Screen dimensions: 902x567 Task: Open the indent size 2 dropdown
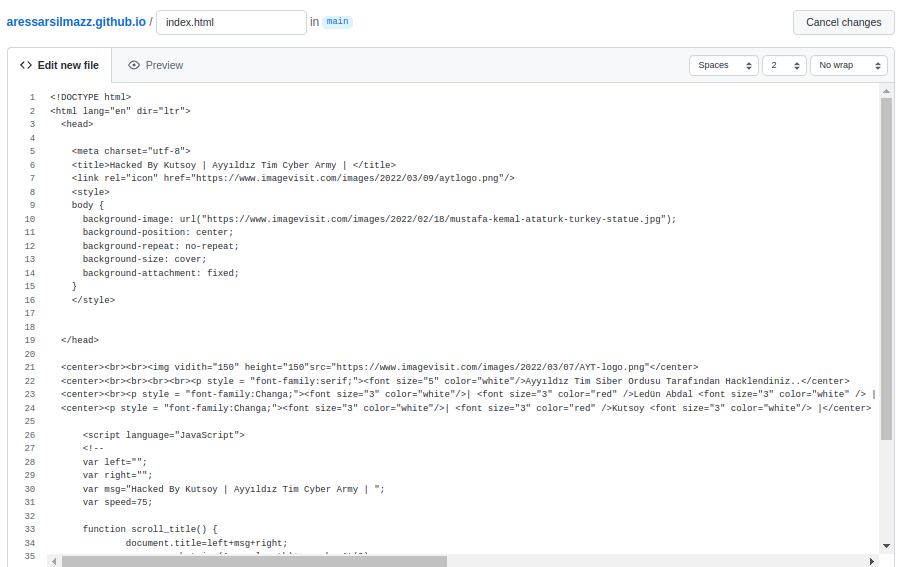coord(785,65)
